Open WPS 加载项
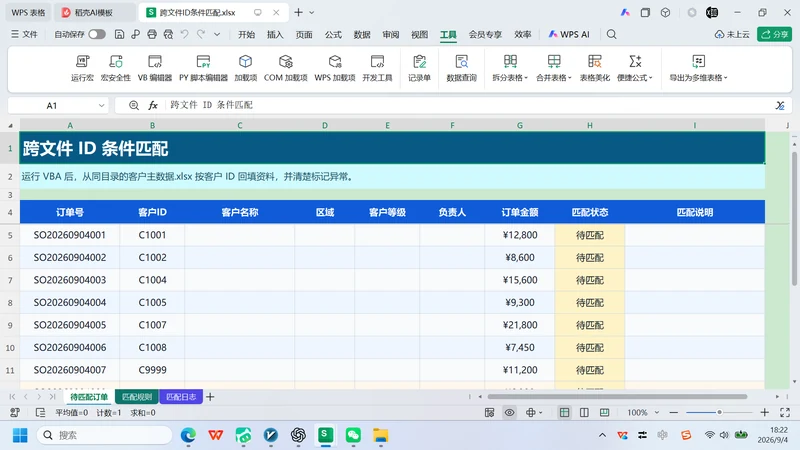Viewport: 800px width, 450px height. (335, 68)
